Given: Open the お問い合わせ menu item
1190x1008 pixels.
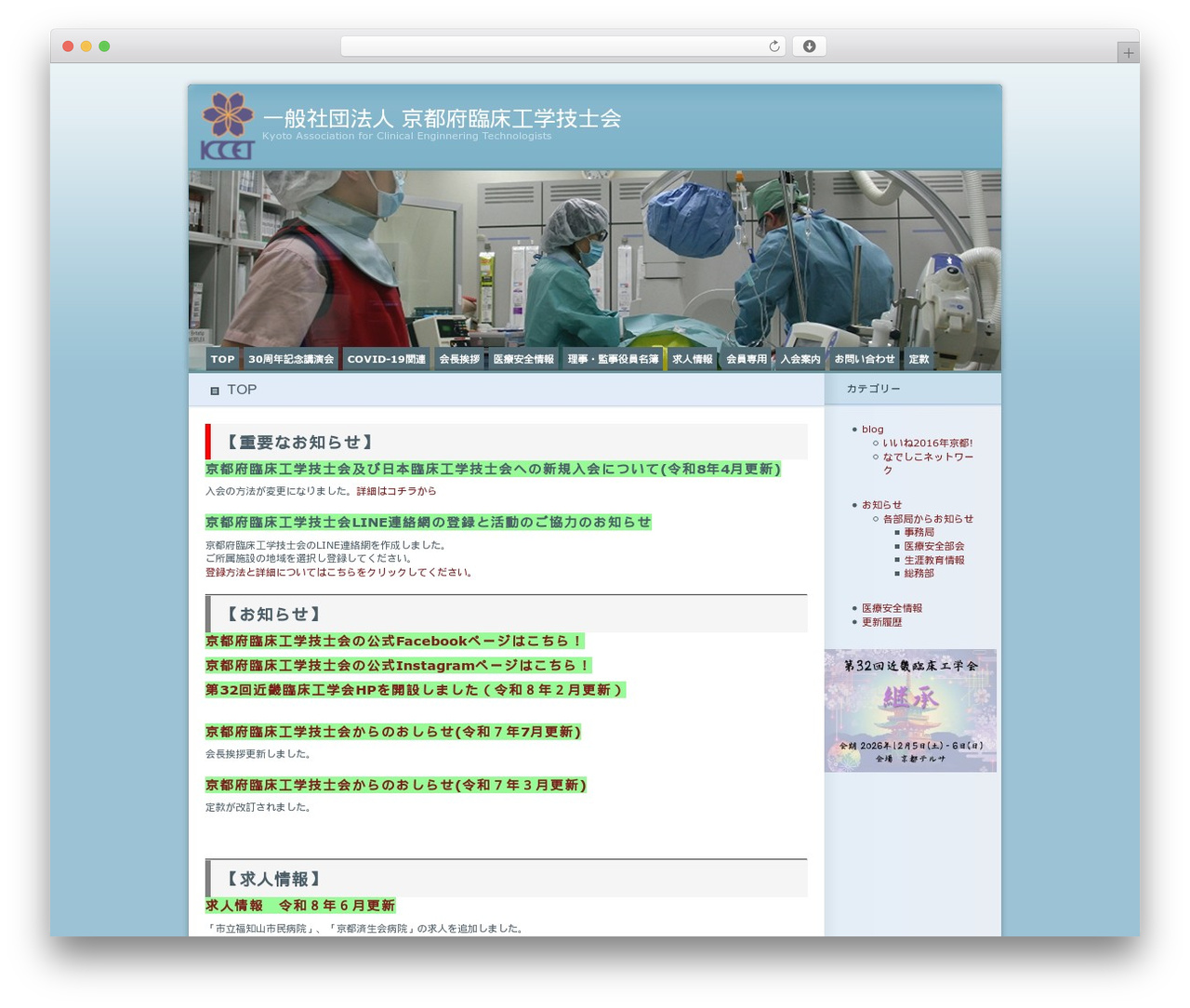Looking at the screenshot, I should pyautogui.click(x=865, y=359).
